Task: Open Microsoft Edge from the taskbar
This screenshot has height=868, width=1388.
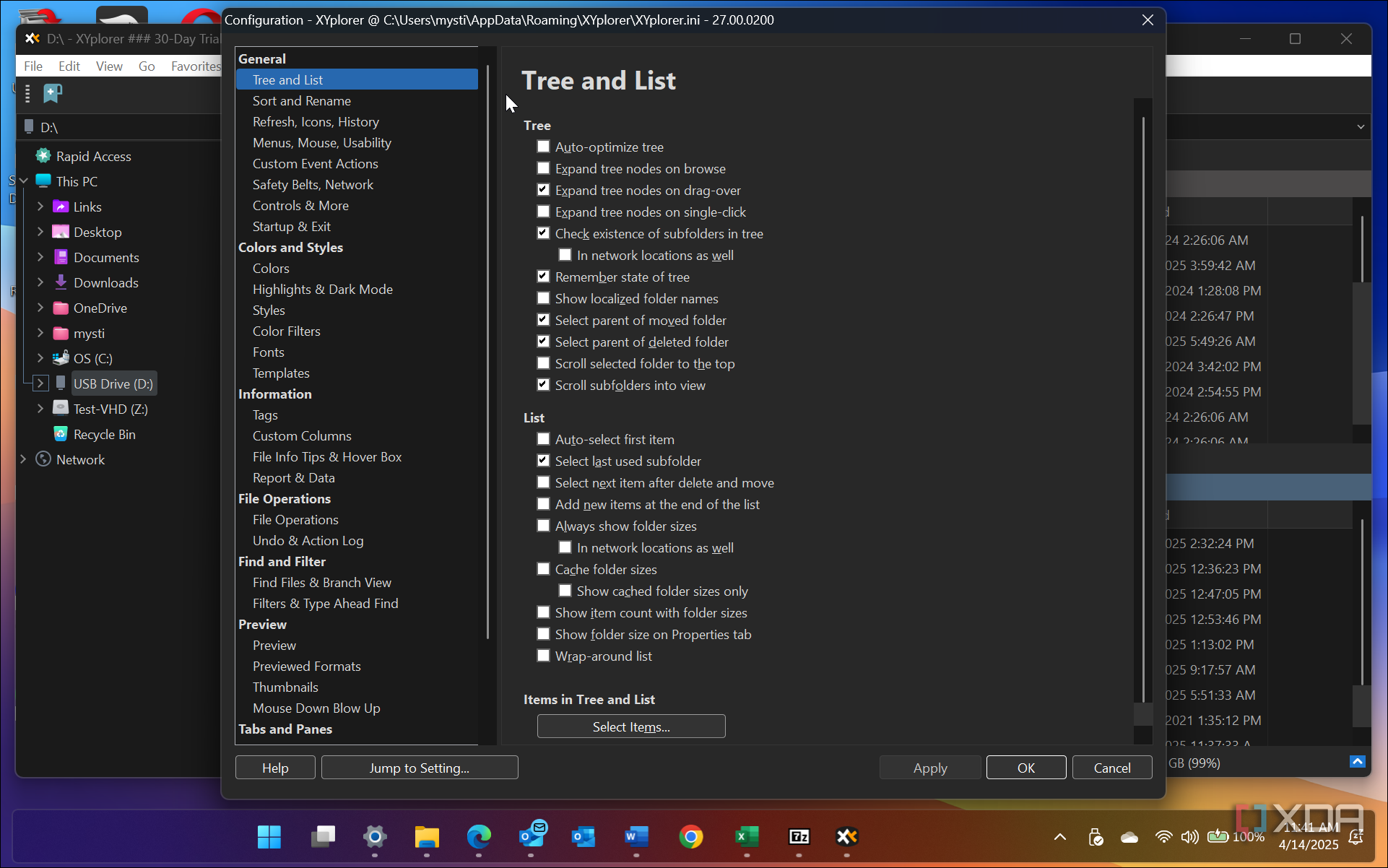Action: coord(479,837)
